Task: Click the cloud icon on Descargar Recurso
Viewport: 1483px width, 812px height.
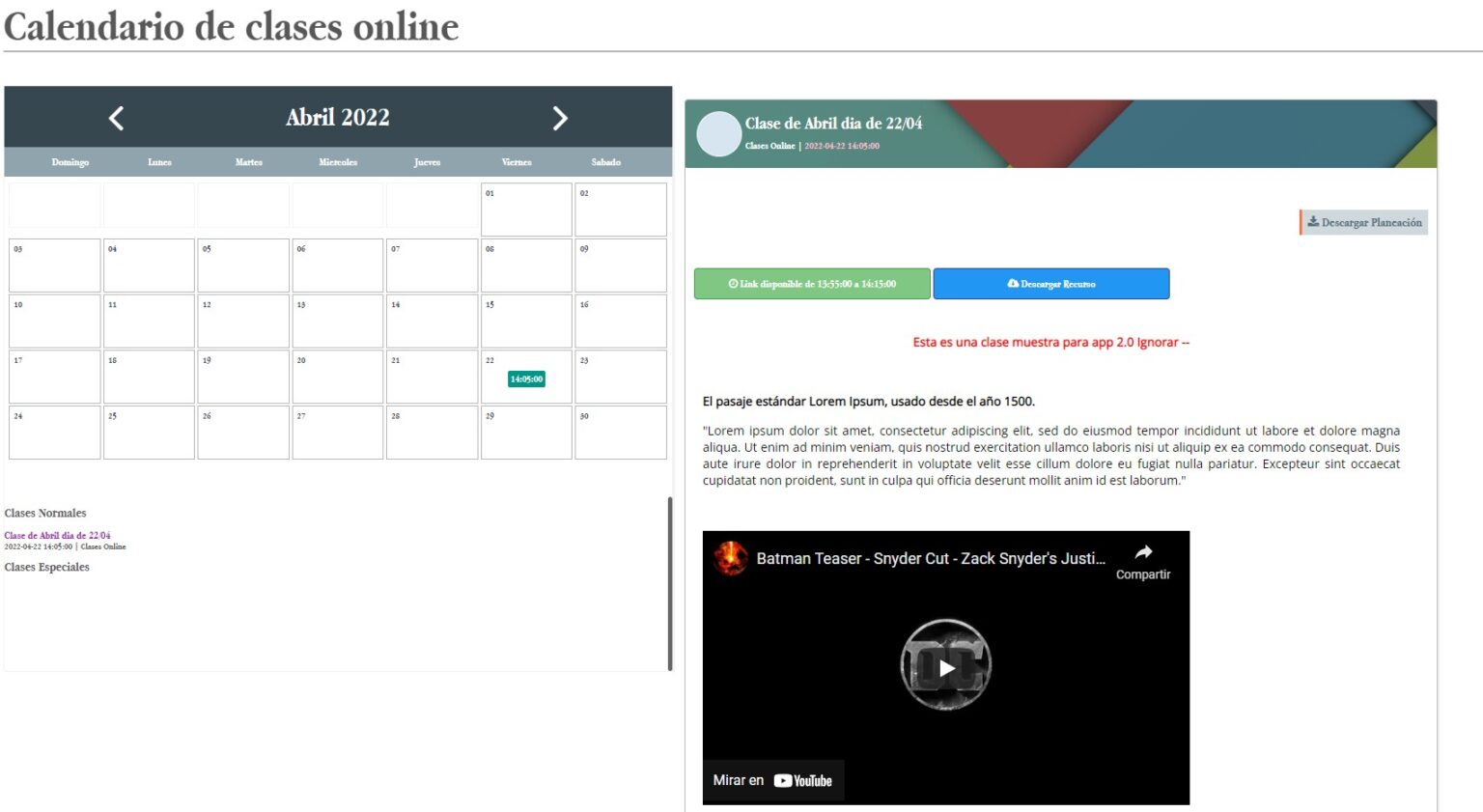Action: tap(1011, 283)
